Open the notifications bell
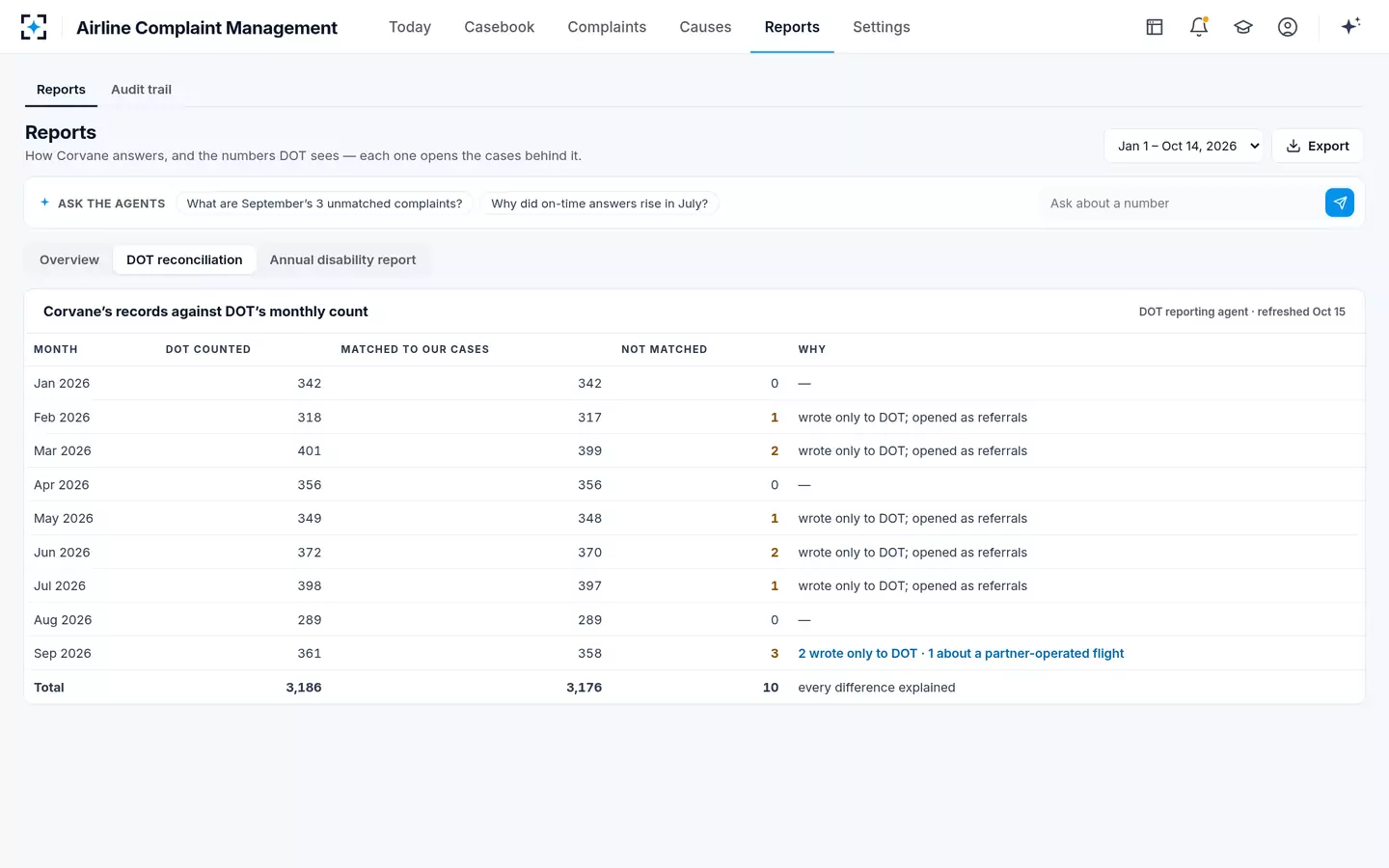This screenshot has width=1389, height=868. pos(1199,27)
